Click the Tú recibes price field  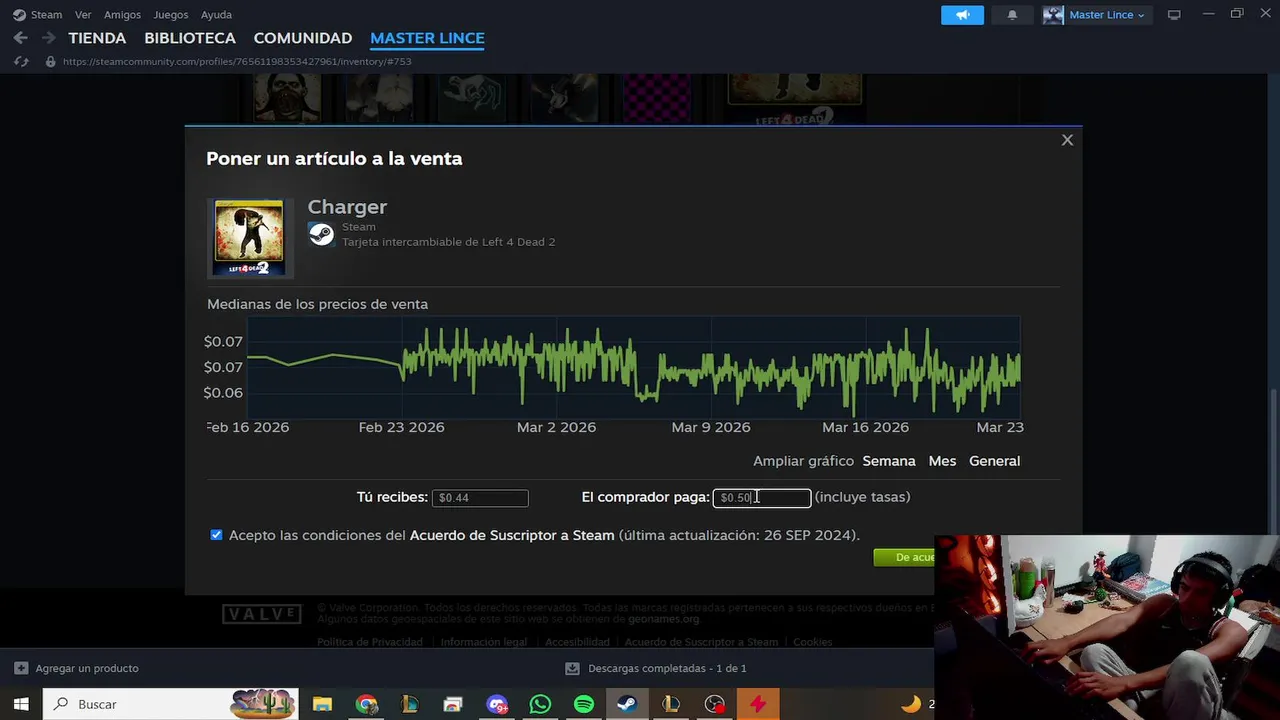tap(480, 497)
